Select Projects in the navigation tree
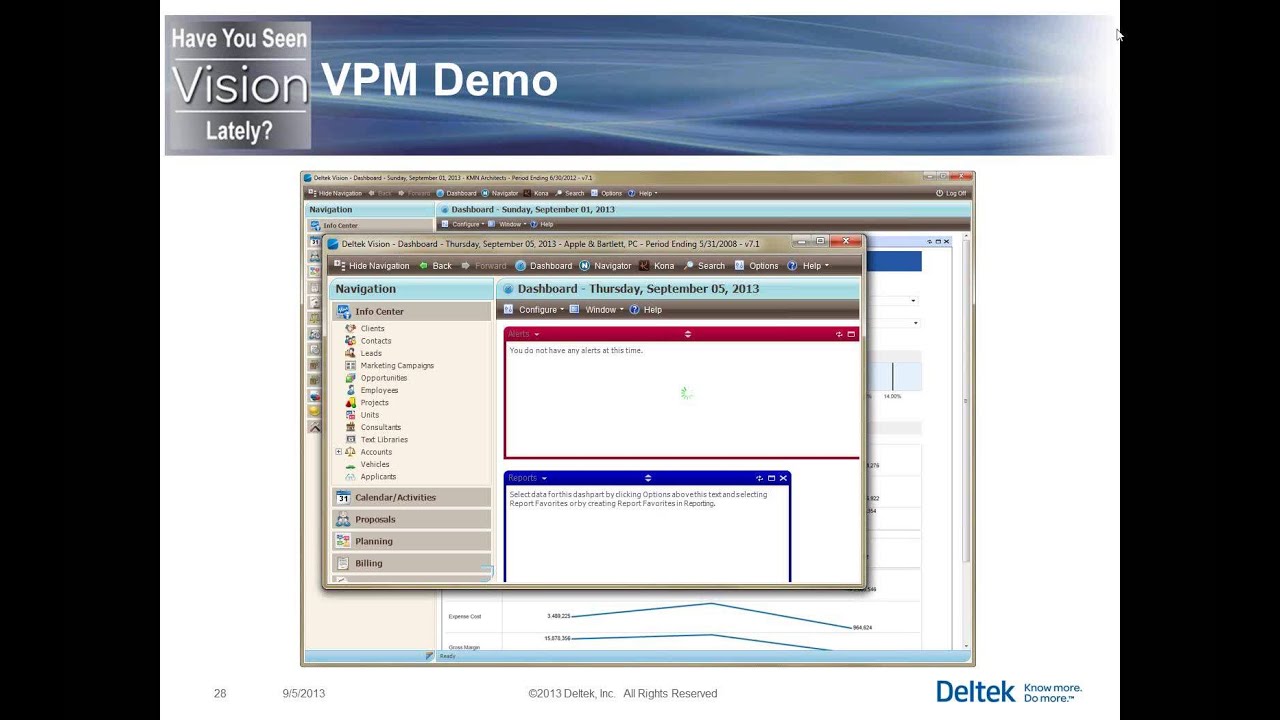 click(367, 402)
